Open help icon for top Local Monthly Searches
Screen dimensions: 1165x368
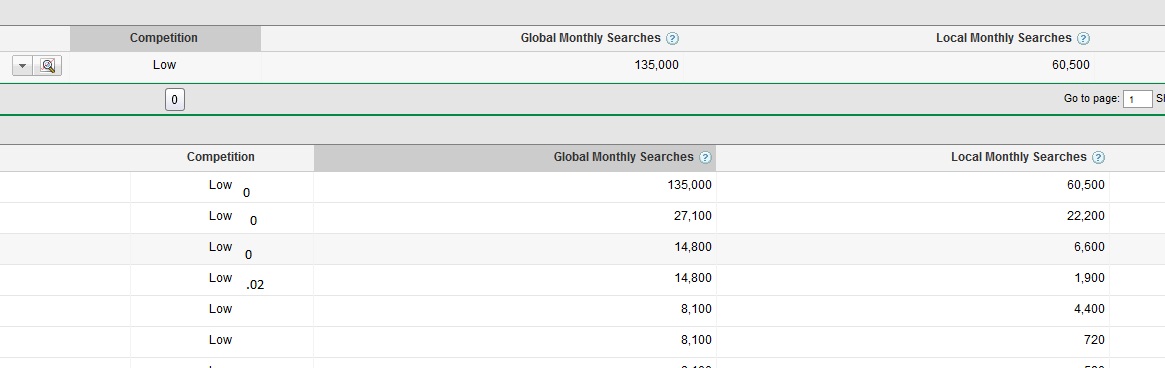(1083, 39)
